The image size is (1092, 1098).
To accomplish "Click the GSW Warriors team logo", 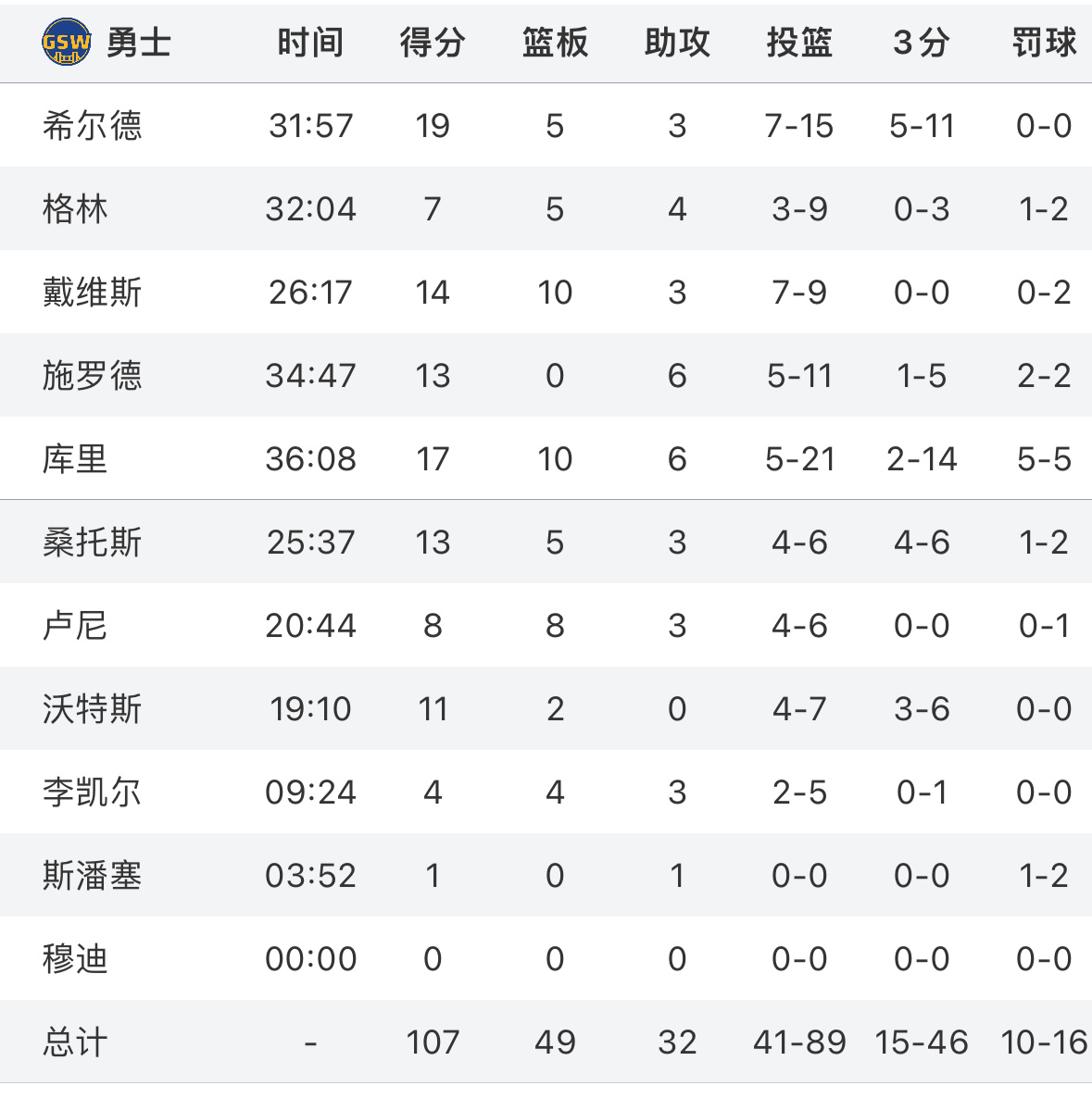I will (67, 42).
